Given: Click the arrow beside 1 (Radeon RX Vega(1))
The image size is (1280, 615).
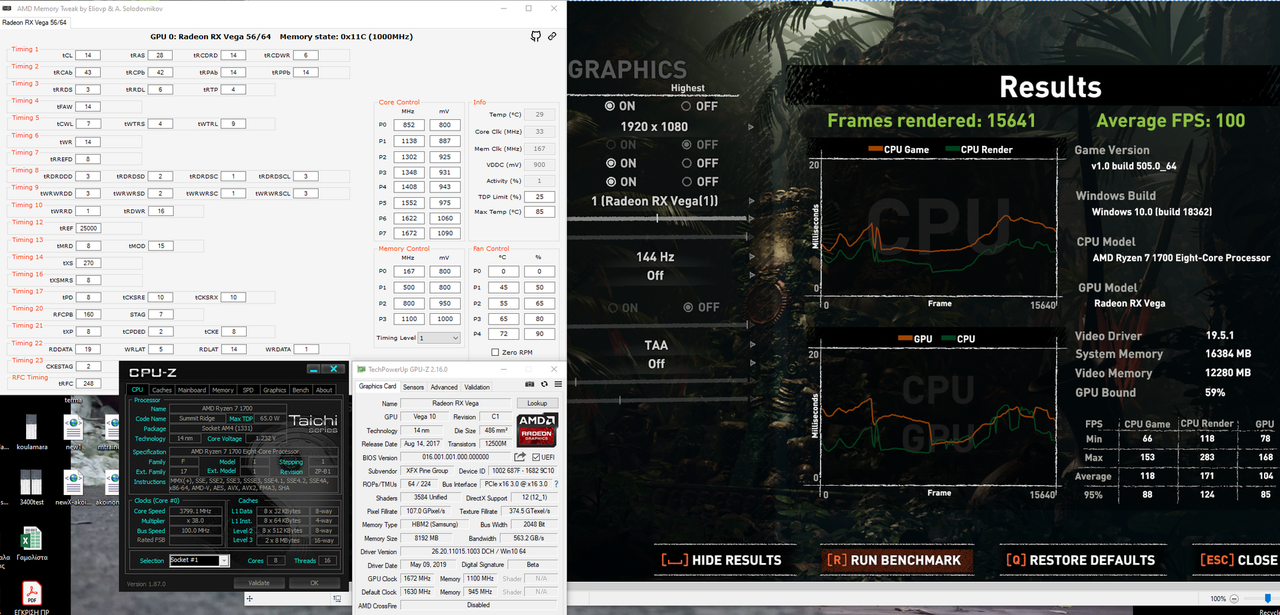Looking at the screenshot, I should click(751, 201).
